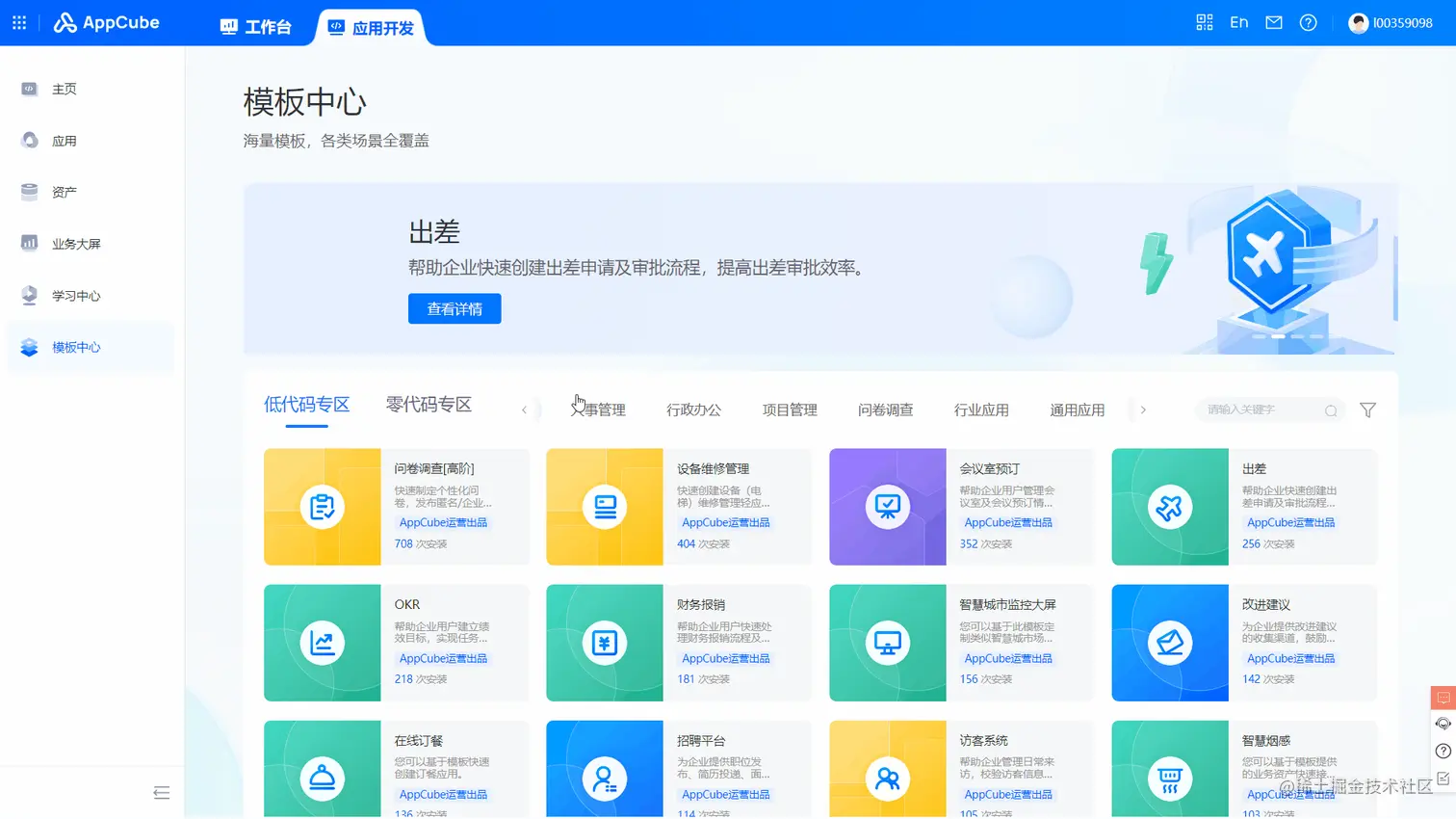Open user account l00359098
The width and height of the screenshot is (1456, 819).
pos(1391,22)
